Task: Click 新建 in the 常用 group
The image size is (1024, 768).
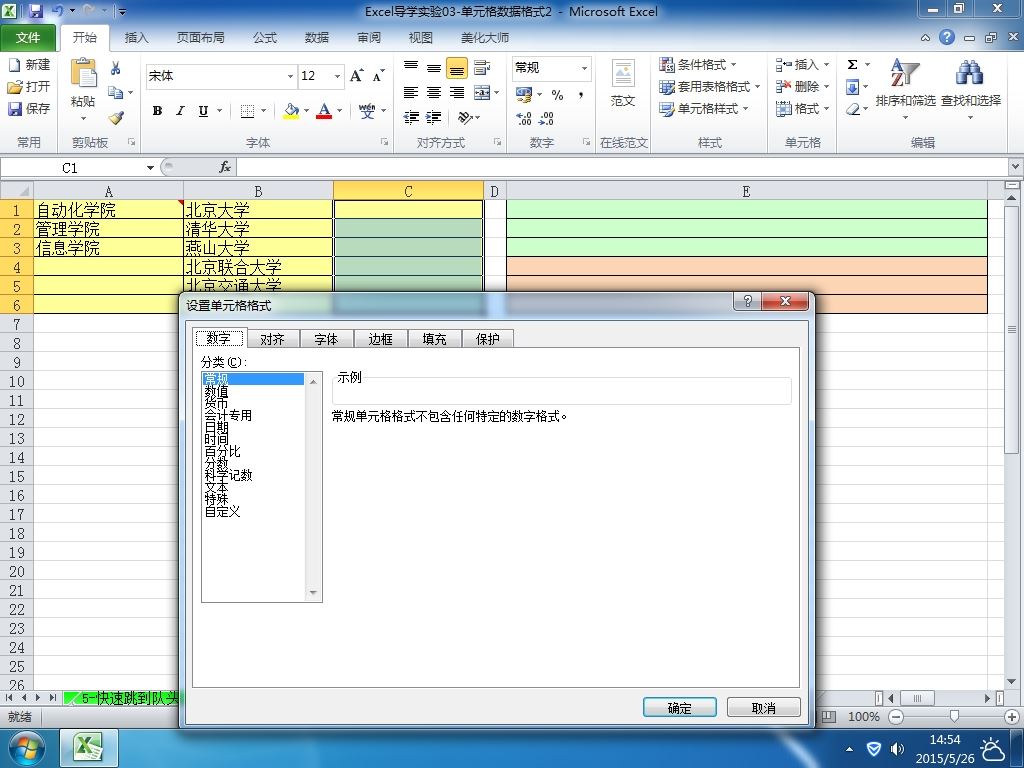Action: pos(29,65)
